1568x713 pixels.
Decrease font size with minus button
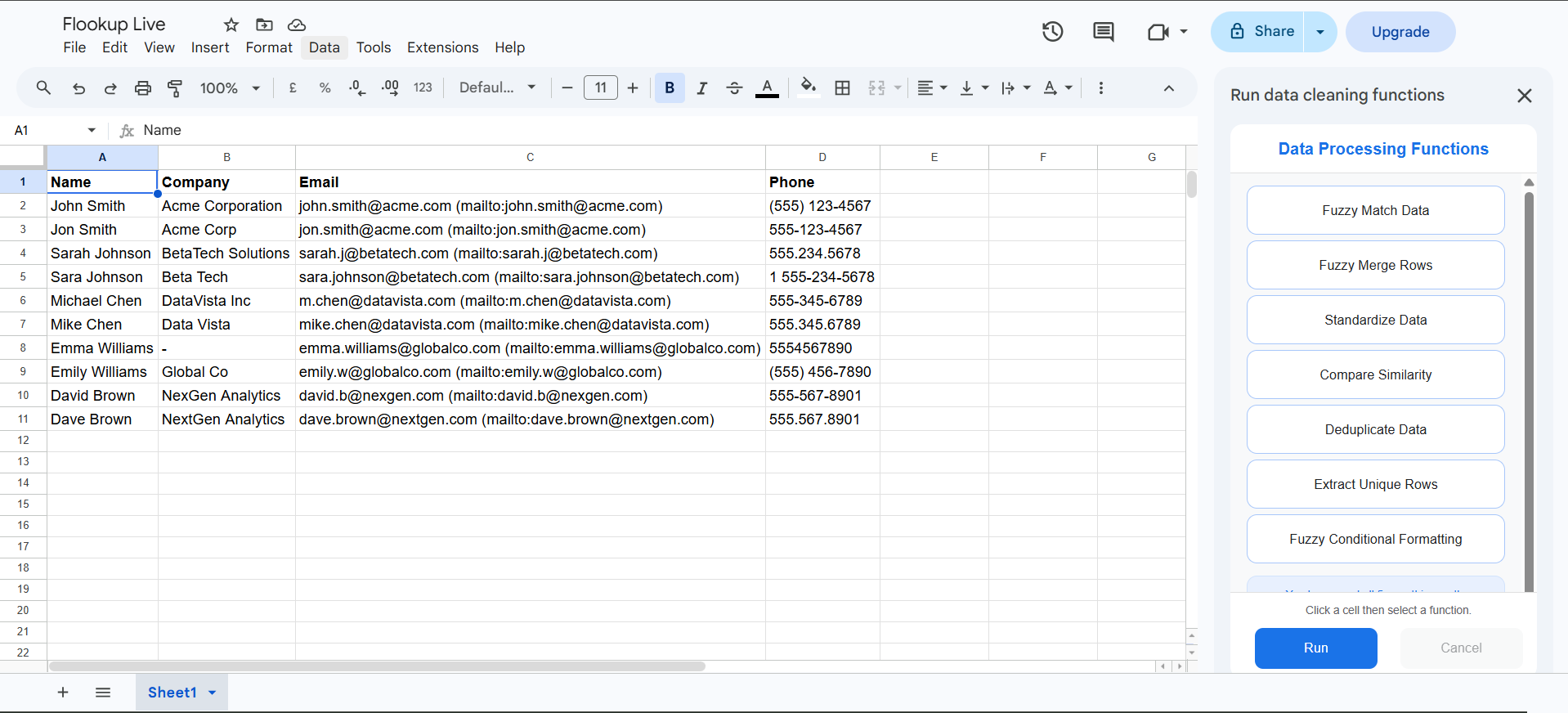567,87
